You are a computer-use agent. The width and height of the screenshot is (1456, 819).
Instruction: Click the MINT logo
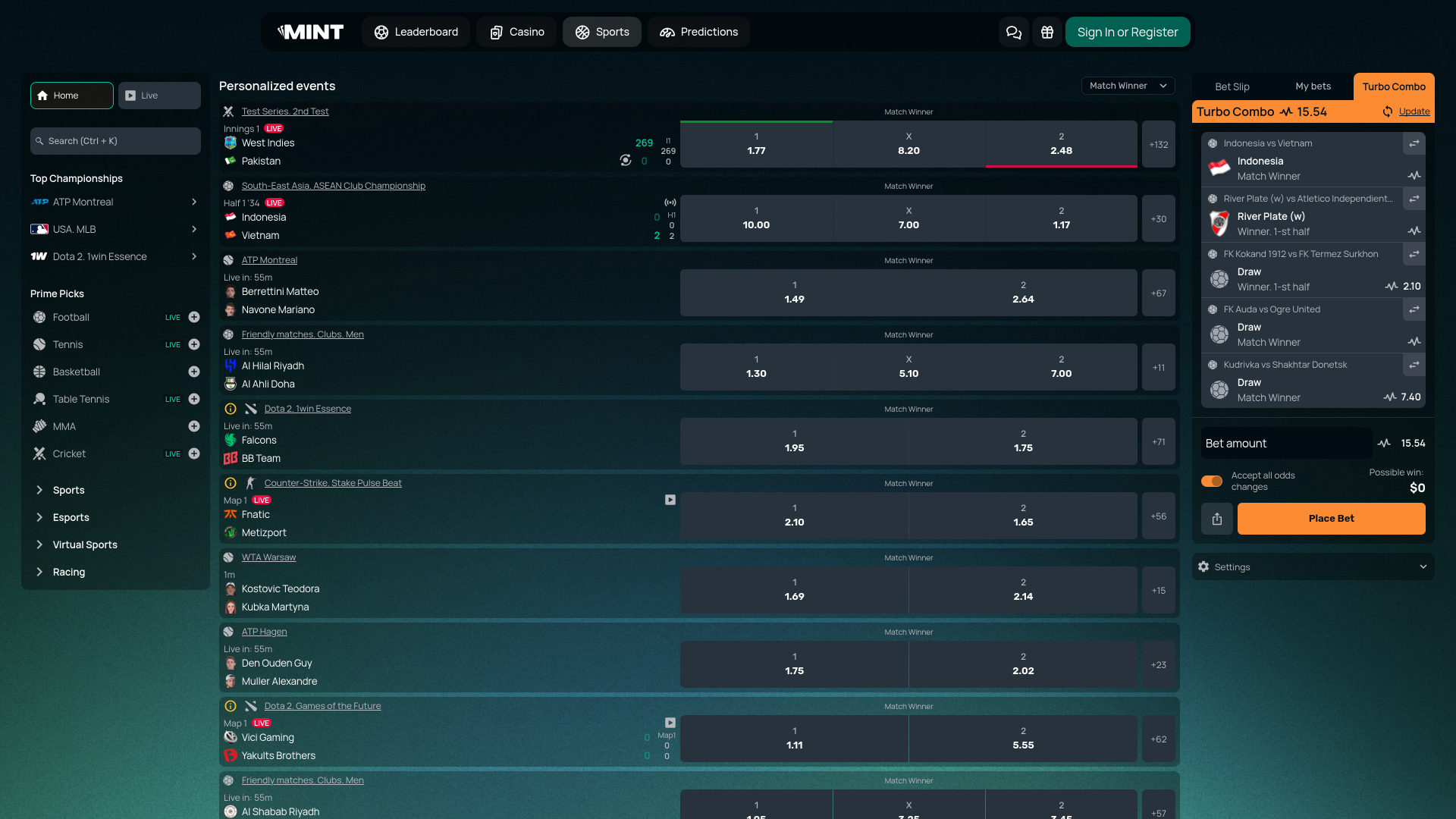pyautogui.click(x=311, y=32)
